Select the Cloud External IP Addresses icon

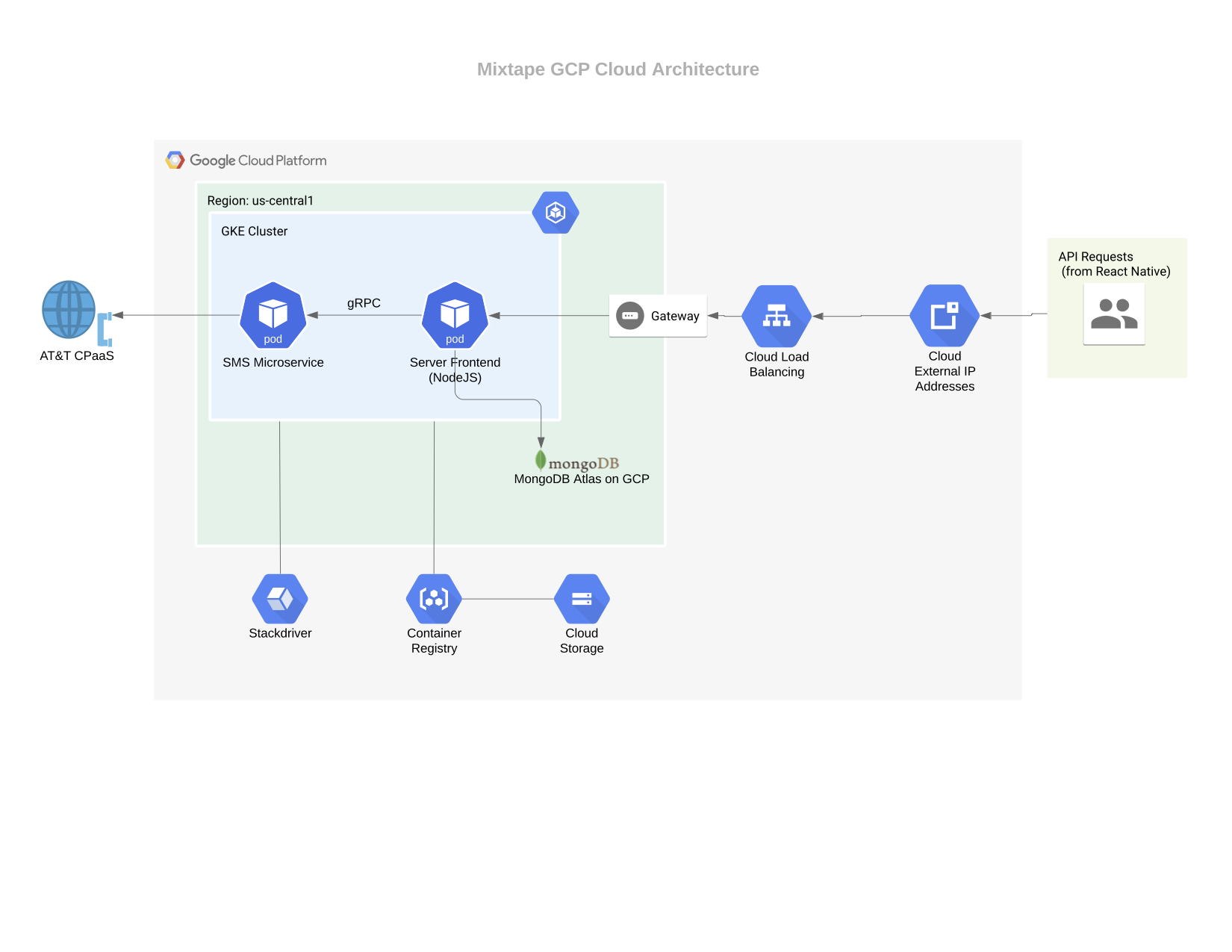(x=945, y=316)
